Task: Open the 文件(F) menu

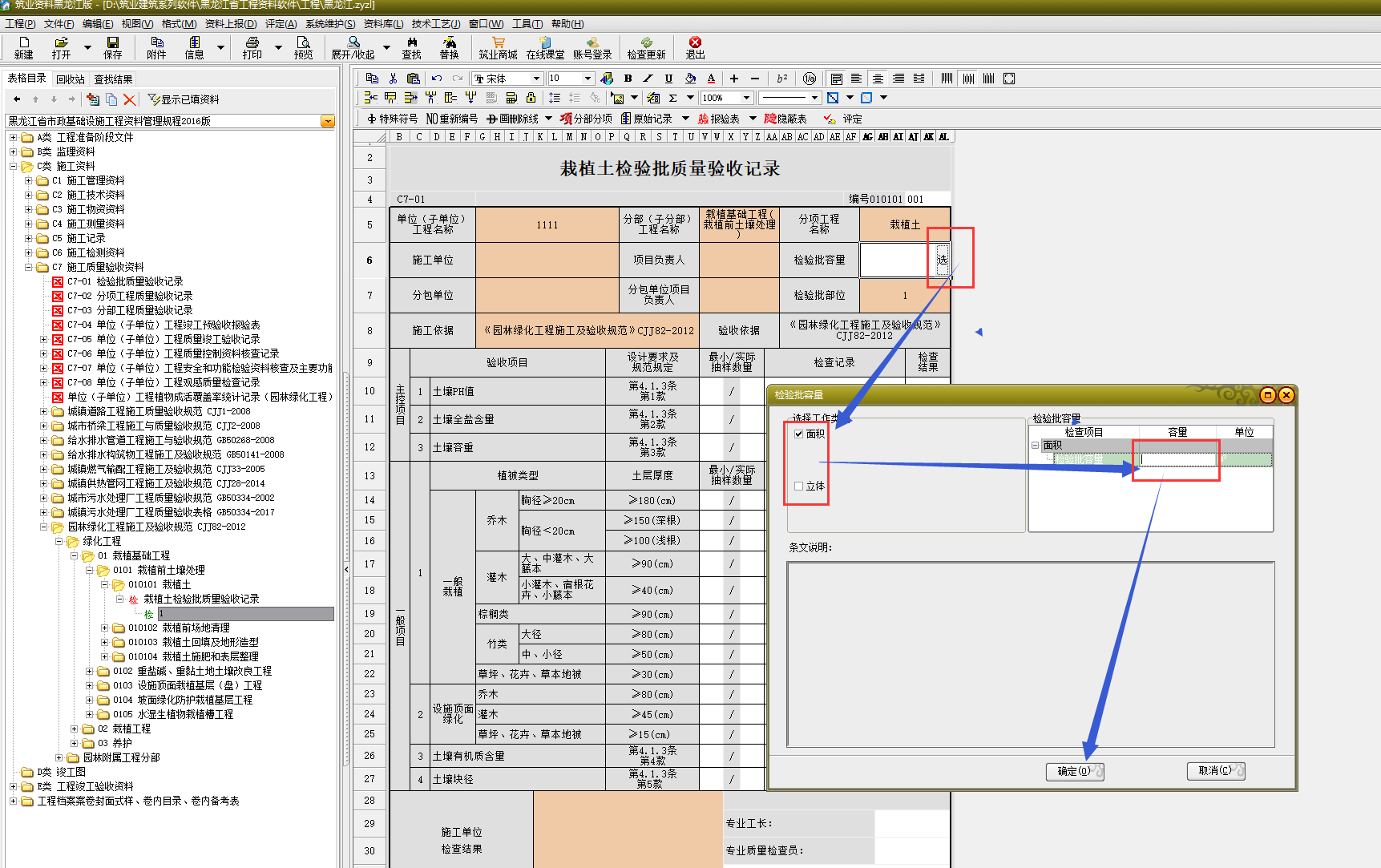Action: [59, 24]
